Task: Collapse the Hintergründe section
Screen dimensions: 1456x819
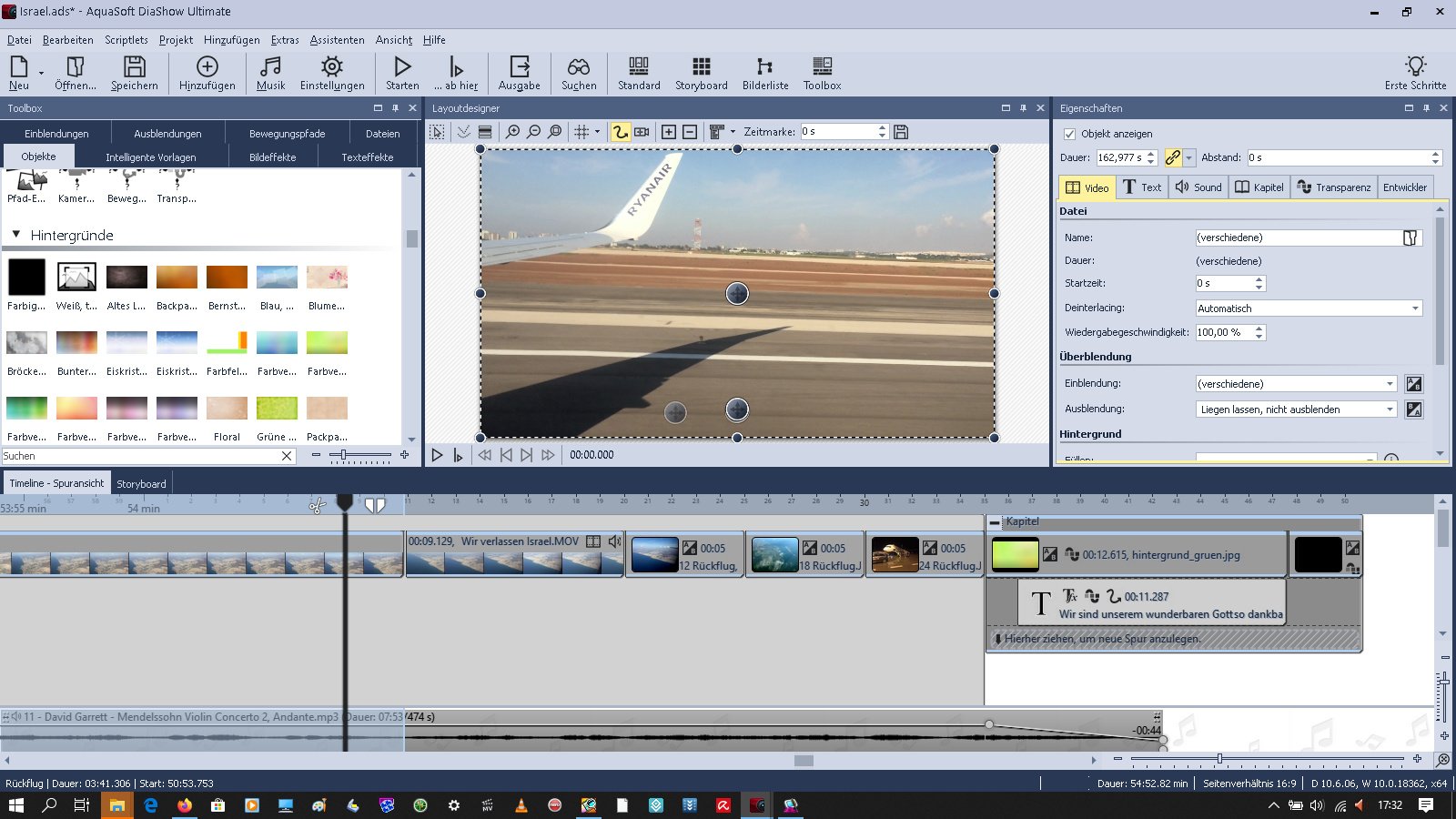Action: pyautogui.click(x=16, y=235)
